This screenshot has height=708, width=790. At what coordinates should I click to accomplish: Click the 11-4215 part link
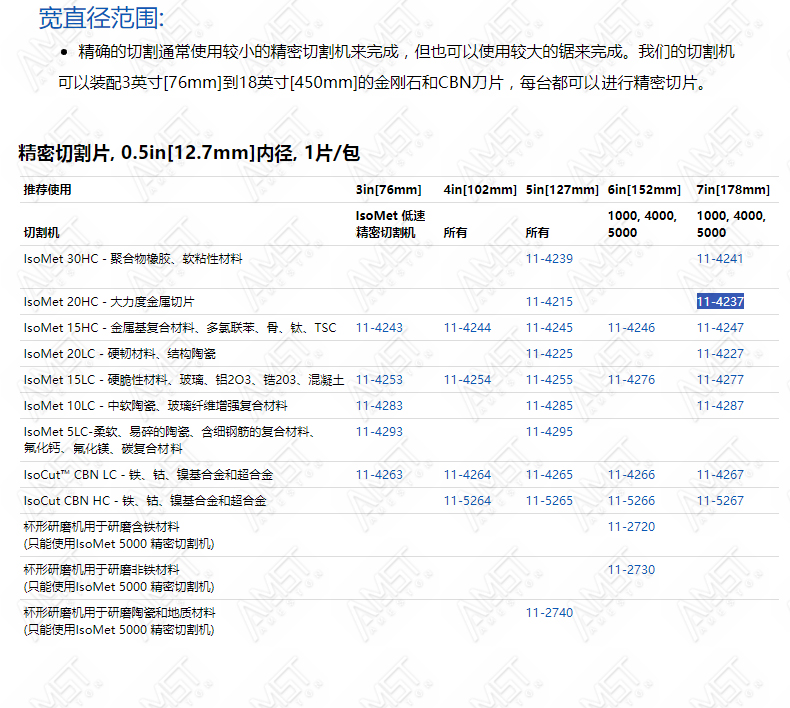tap(549, 302)
